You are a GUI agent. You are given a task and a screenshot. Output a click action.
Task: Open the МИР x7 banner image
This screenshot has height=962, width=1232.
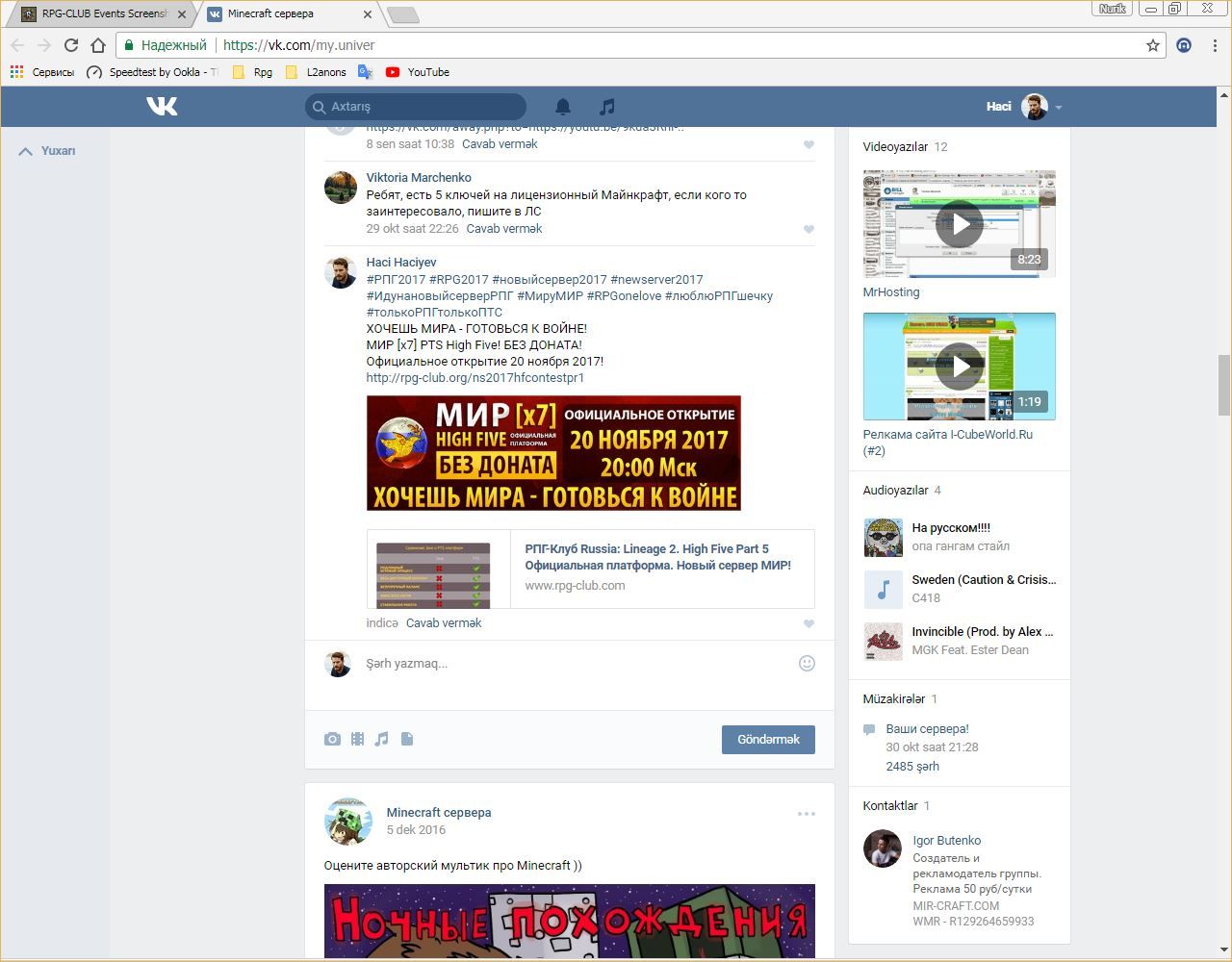553,453
